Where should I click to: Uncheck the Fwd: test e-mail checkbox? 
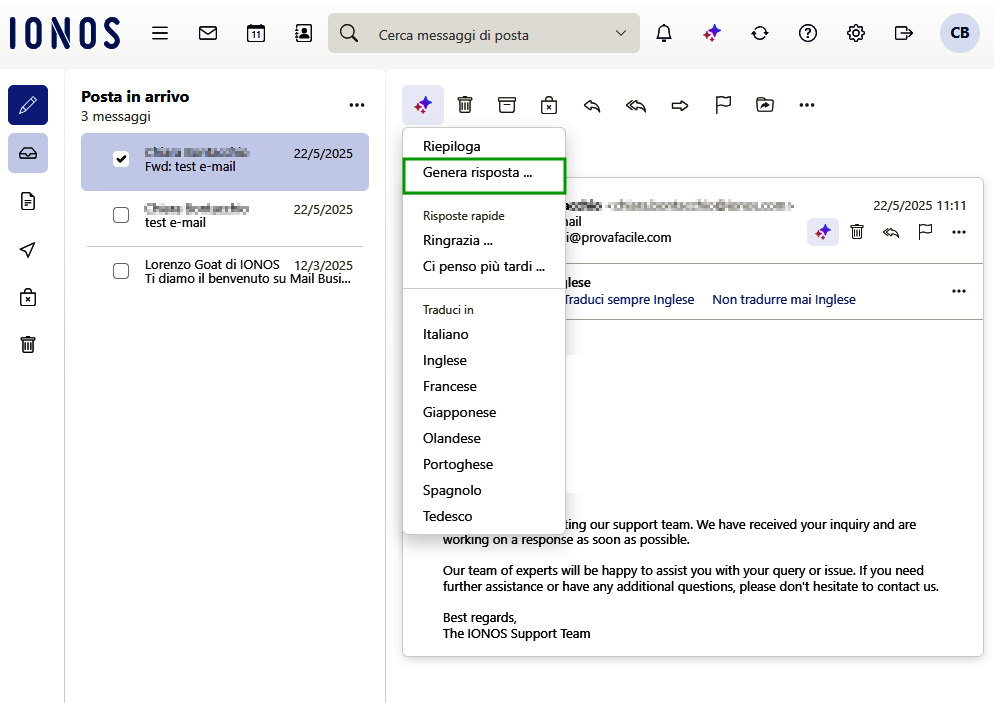[121, 158]
